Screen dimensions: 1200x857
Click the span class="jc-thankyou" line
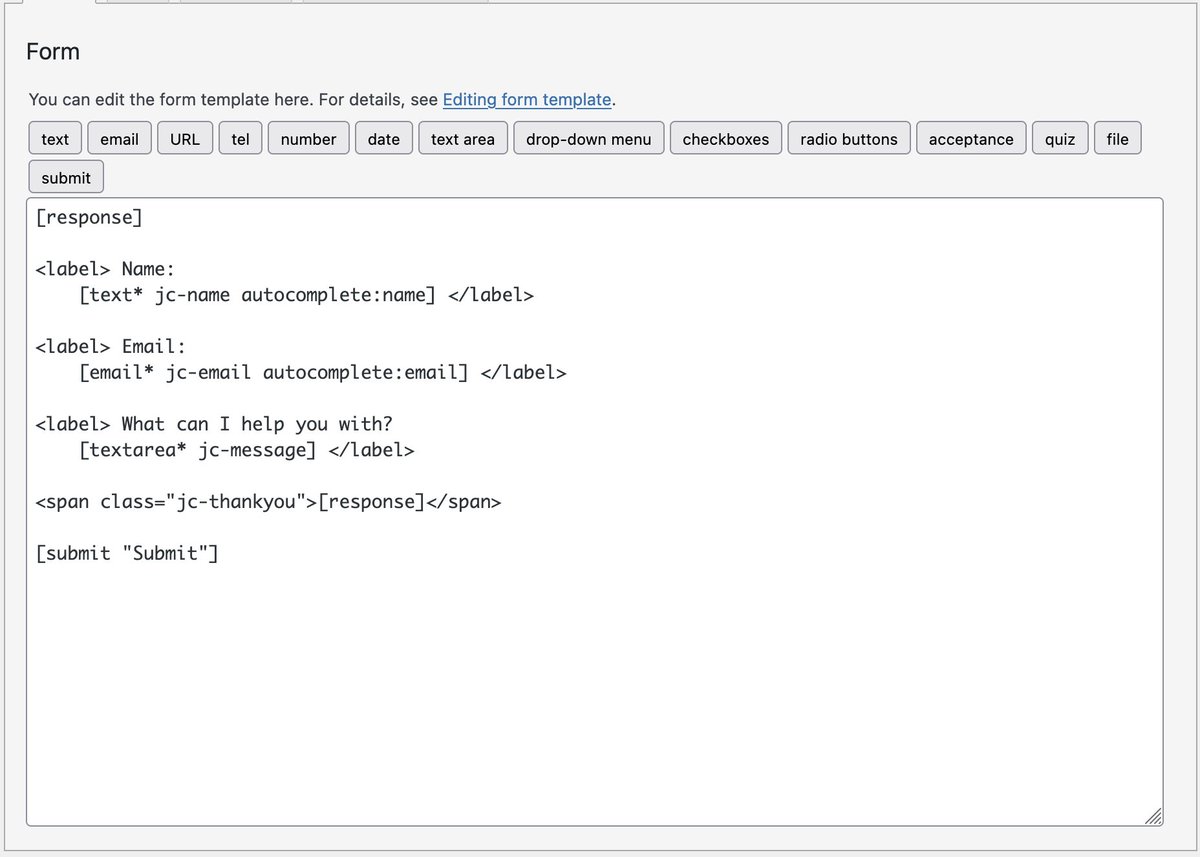[268, 502]
